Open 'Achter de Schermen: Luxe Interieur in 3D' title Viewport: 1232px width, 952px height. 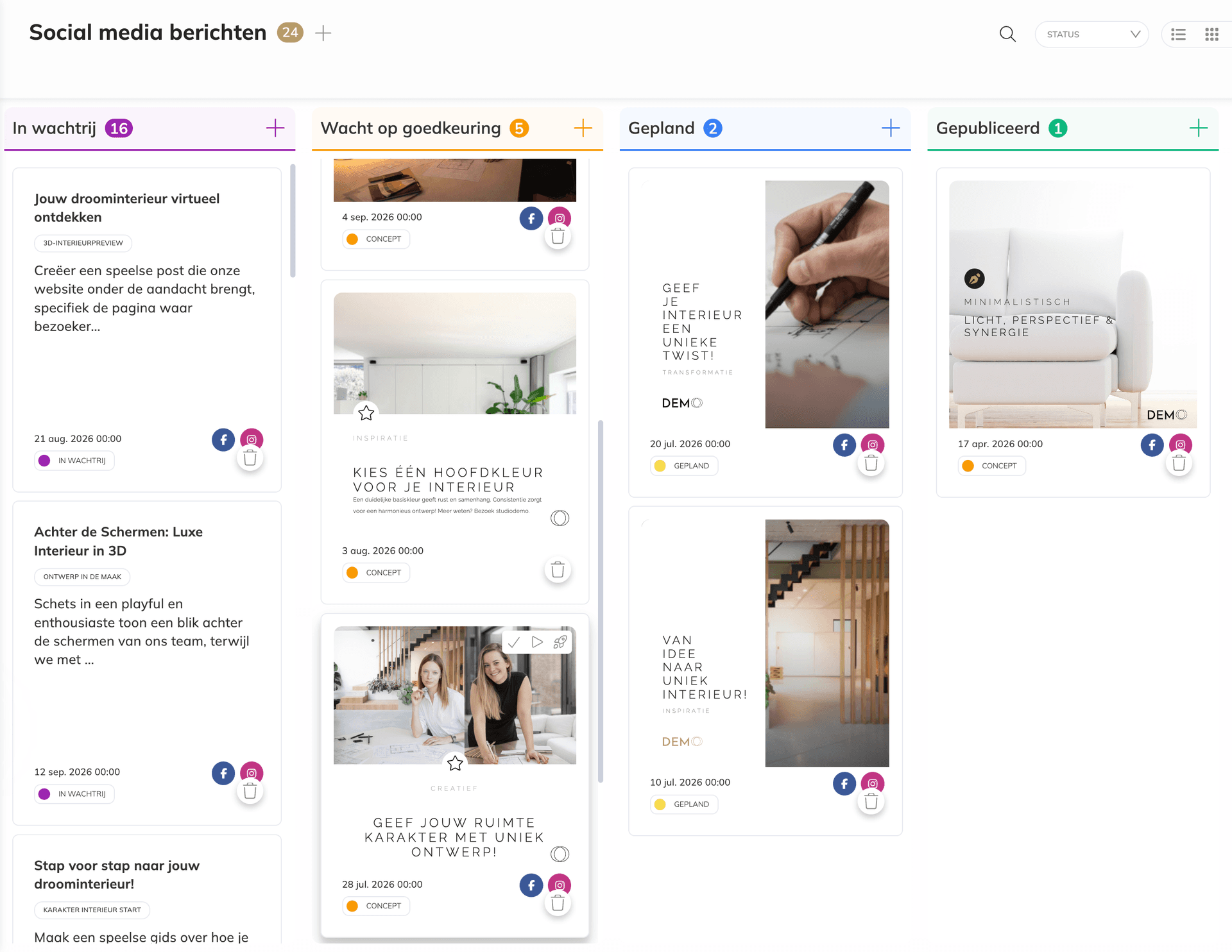pyautogui.click(x=119, y=541)
